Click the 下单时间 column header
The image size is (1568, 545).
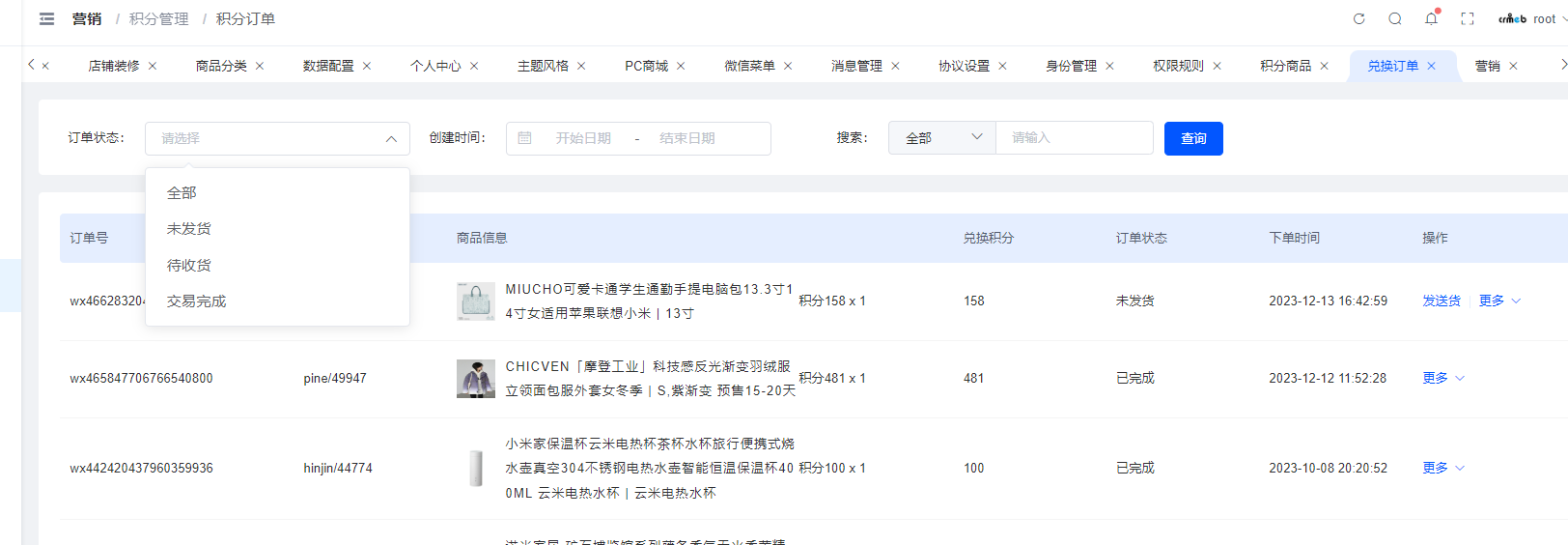(x=1295, y=238)
